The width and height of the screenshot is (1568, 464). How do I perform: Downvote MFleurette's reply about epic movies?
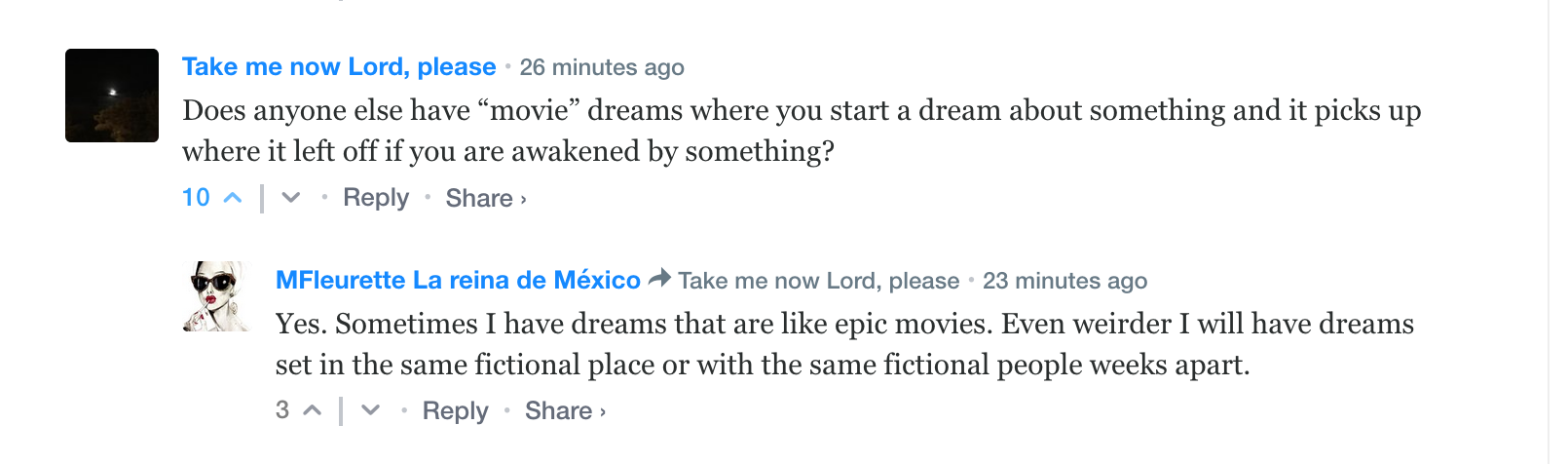pyautogui.click(x=370, y=410)
